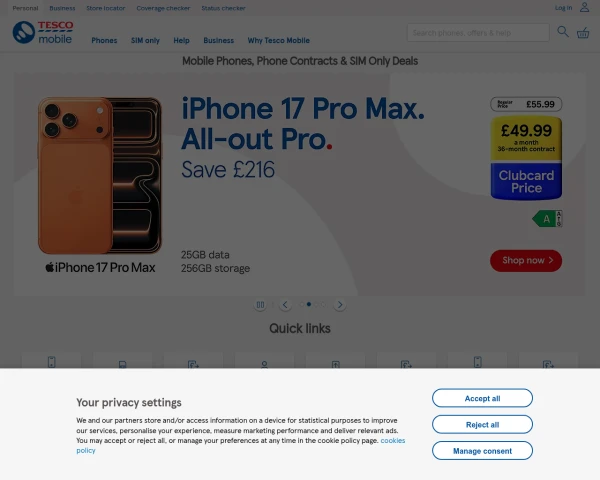Image resolution: width=600 pixels, height=480 pixels.
Task: Select the third carousel dot
Action: [x=316, y=304]
